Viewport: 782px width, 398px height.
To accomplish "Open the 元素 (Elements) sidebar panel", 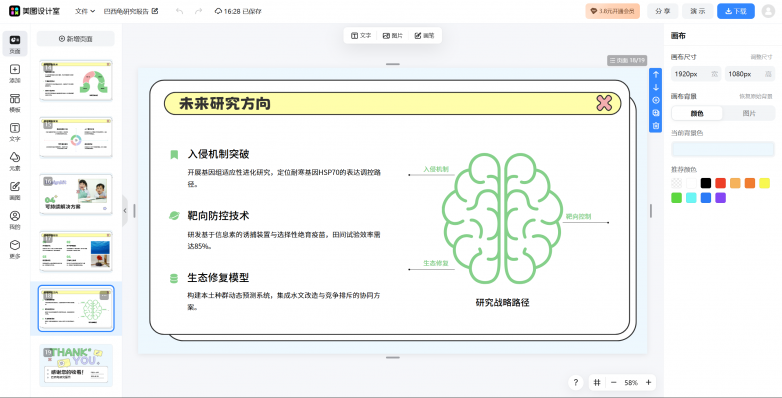I will [15, 161].
